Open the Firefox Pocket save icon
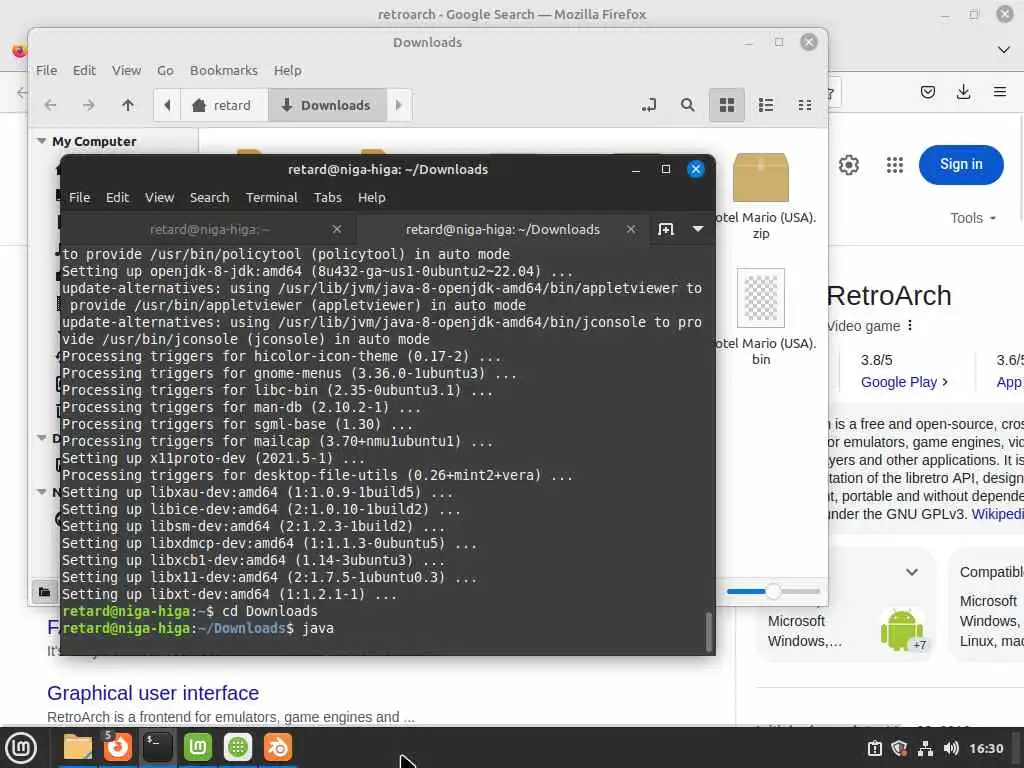 [928, 92]
